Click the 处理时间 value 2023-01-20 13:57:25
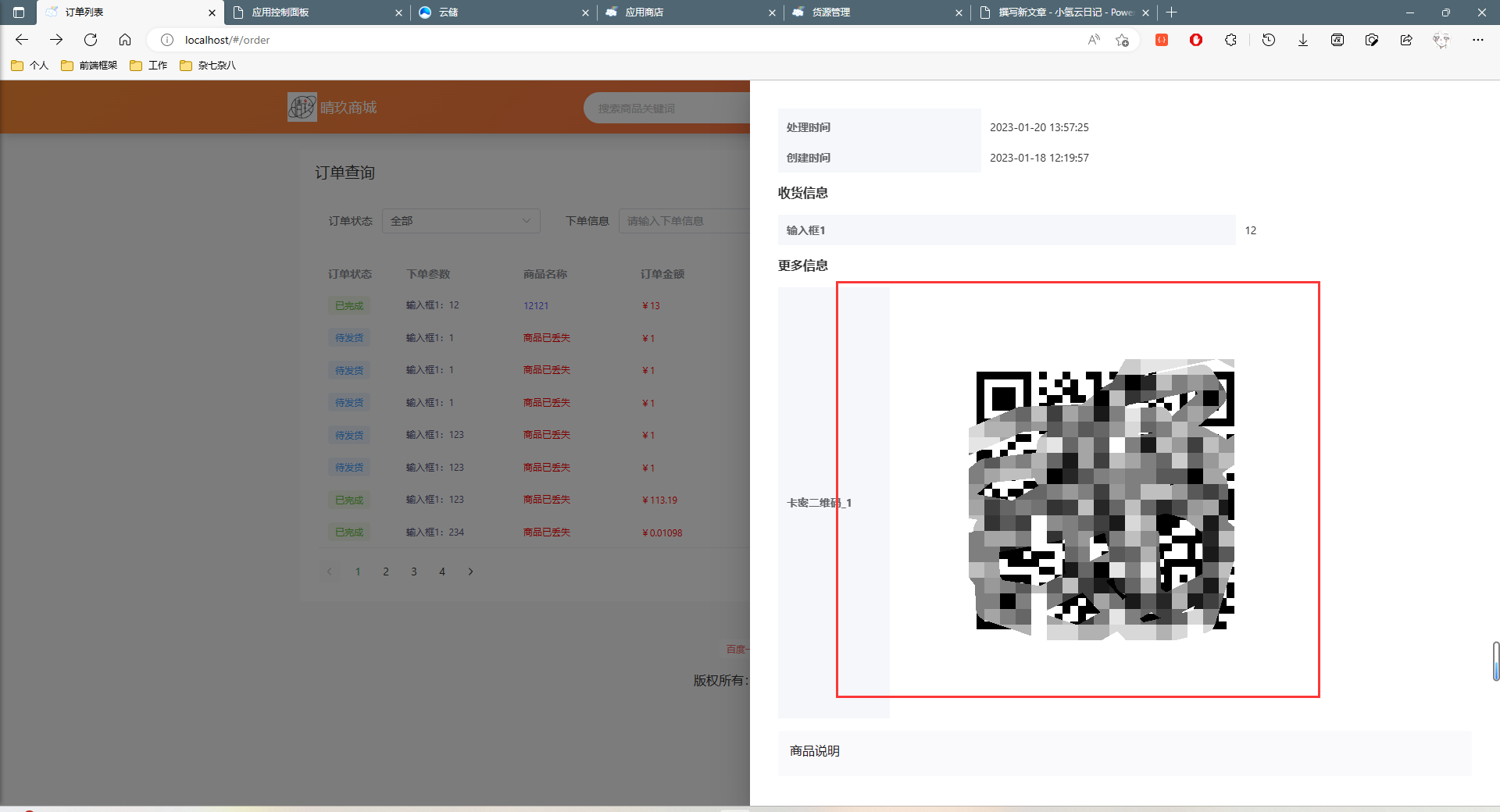1500x812 pixels. click(1039, 127)
